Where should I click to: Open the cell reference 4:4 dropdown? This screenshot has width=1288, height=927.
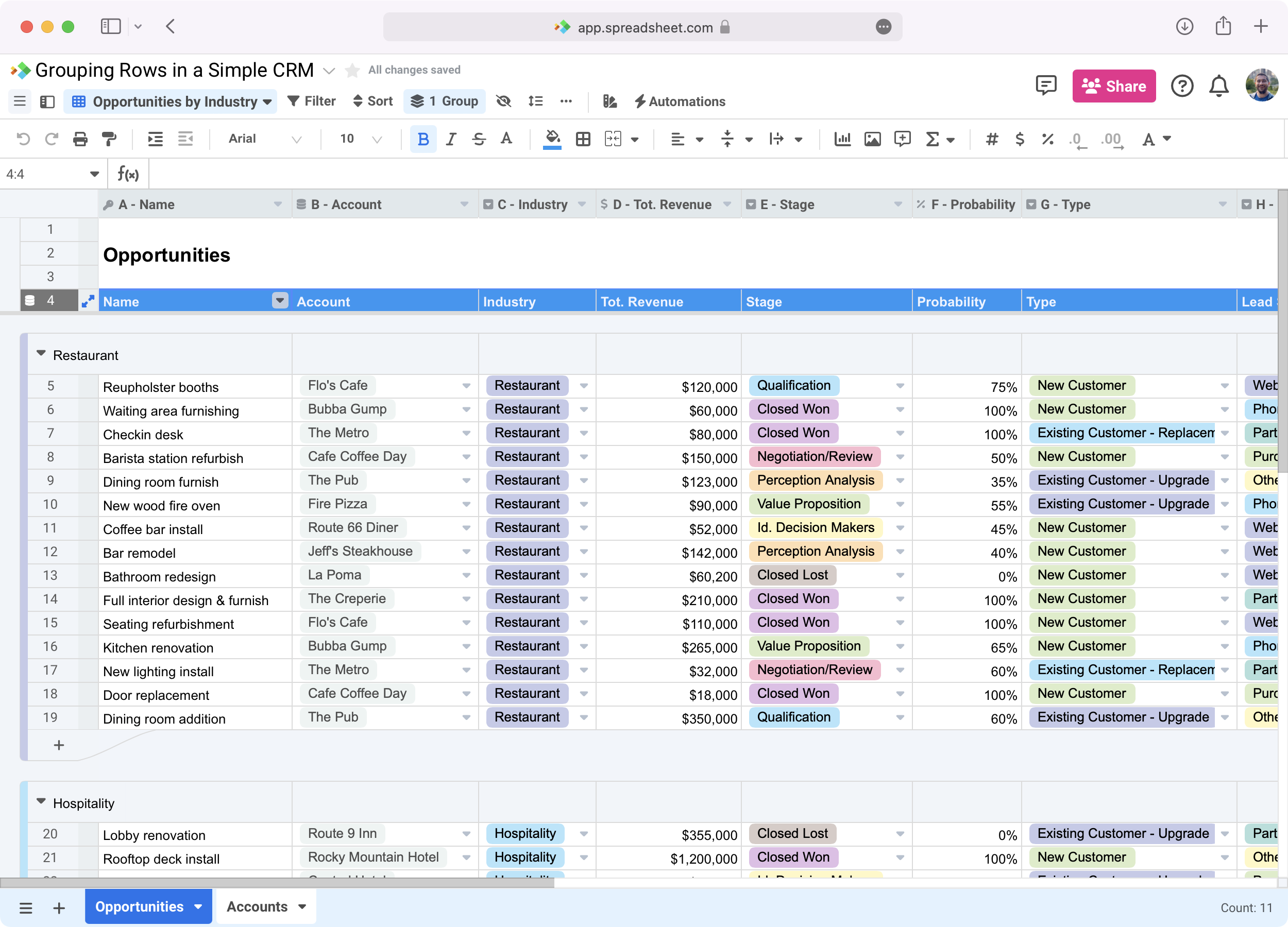(x=94, y=174)
